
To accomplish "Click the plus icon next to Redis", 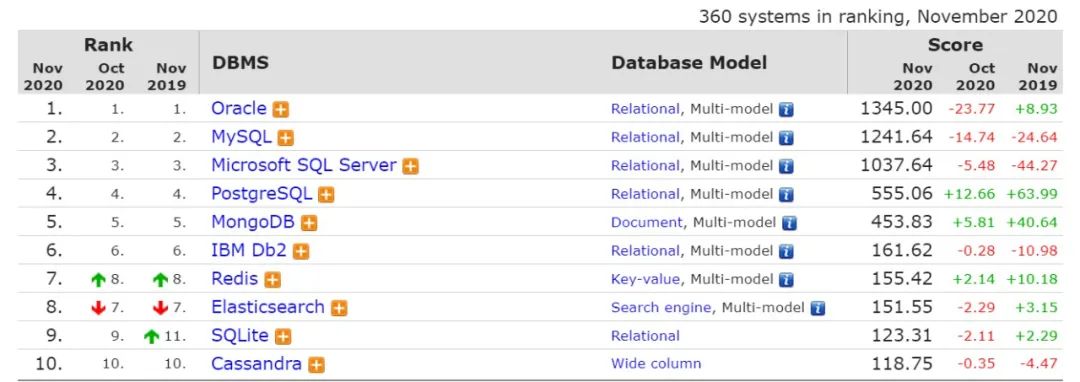I will tap(273, 279).
